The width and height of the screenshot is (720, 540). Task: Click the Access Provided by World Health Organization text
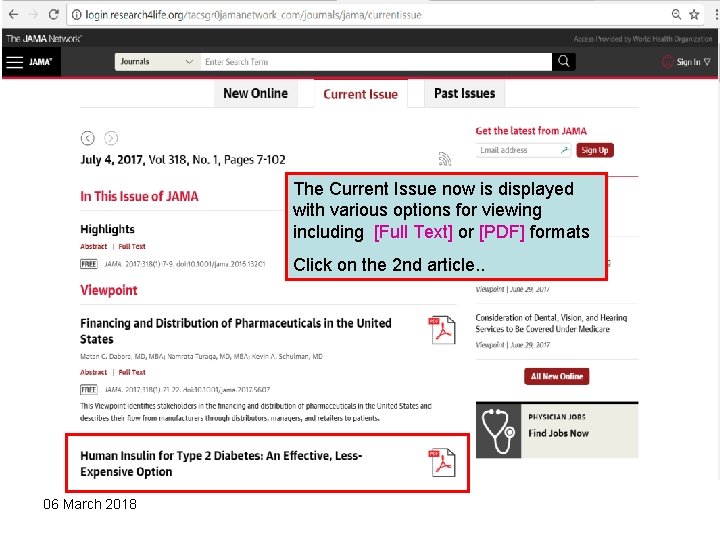(642, 39)
